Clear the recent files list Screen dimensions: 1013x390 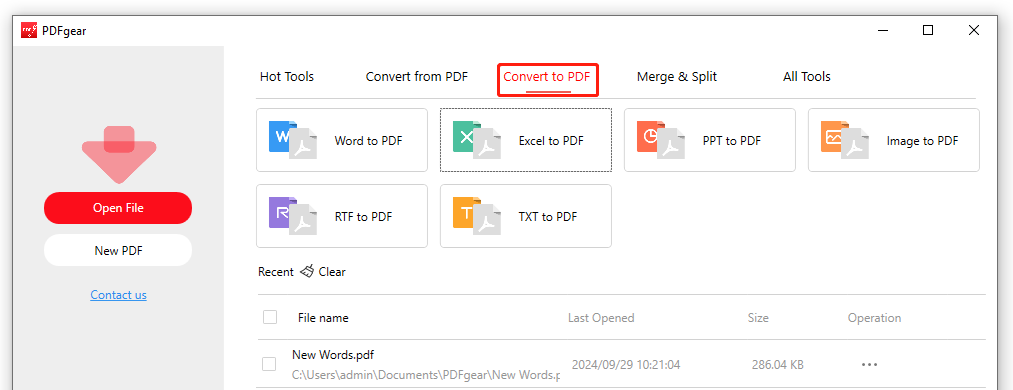click(332, 272)
